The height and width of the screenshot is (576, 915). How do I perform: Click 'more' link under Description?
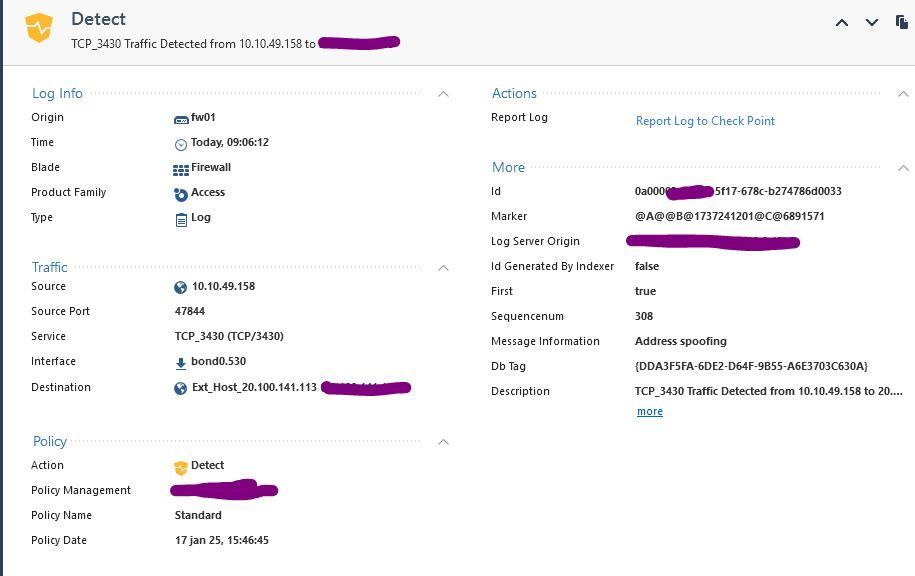(x=649, y=411)
